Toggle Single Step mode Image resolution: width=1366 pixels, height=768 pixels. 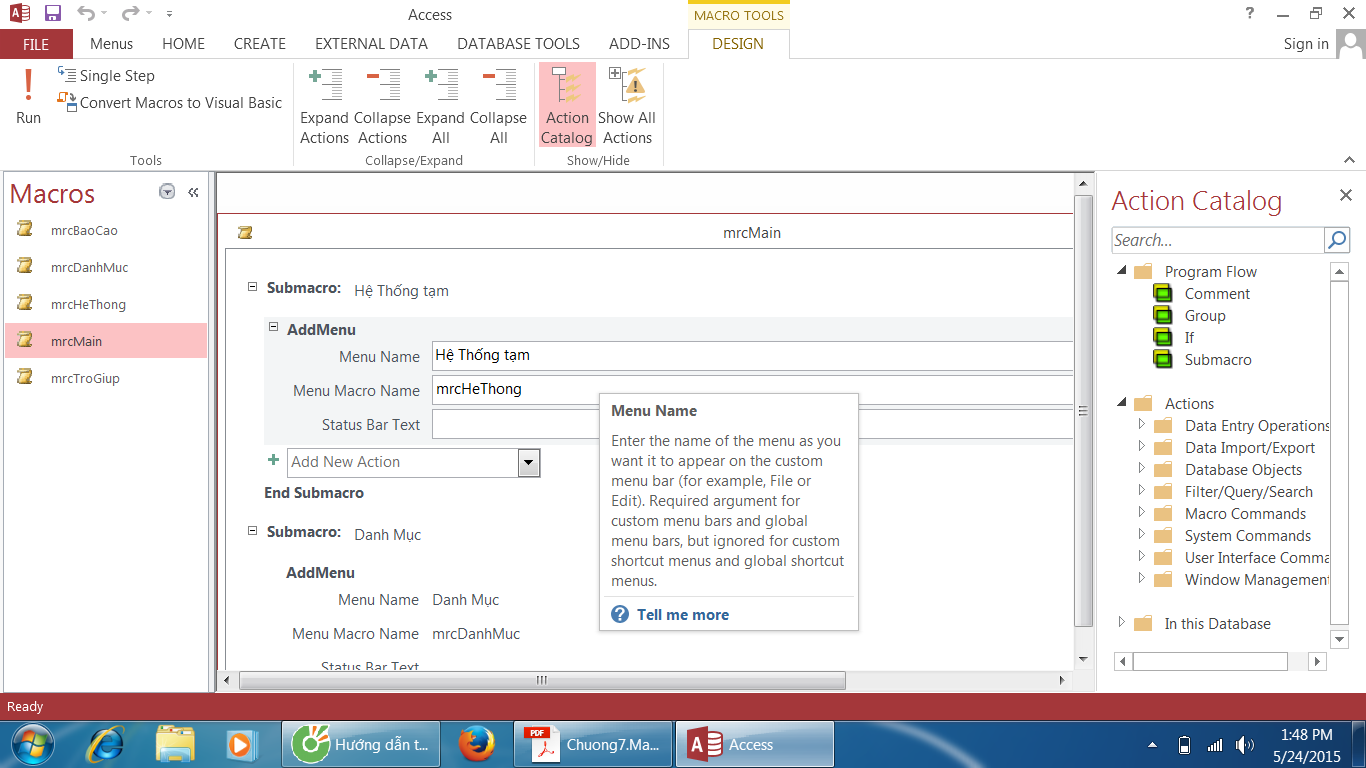click(106, 76)
